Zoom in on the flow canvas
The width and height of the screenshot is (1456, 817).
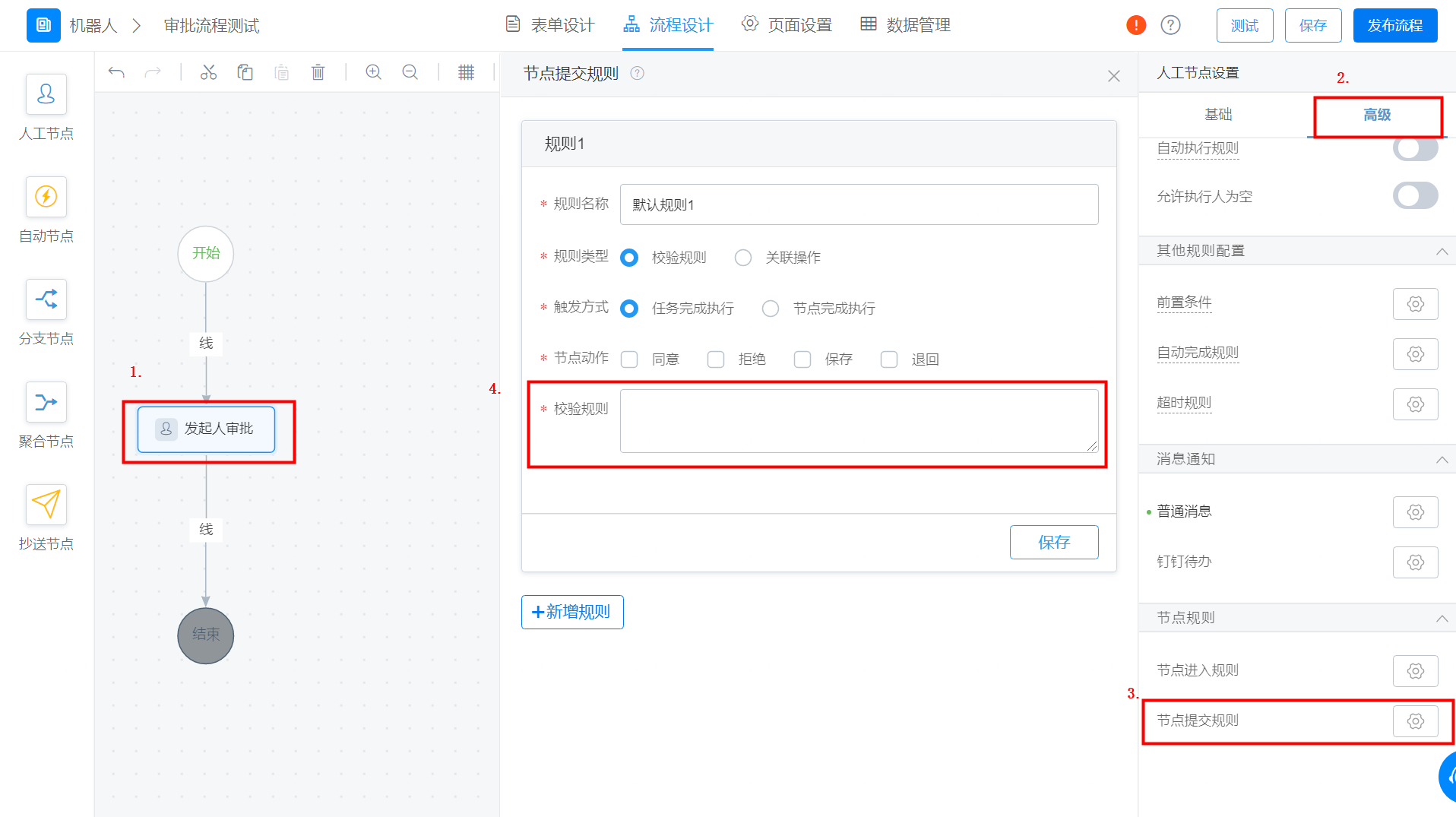tap(373, 72)
